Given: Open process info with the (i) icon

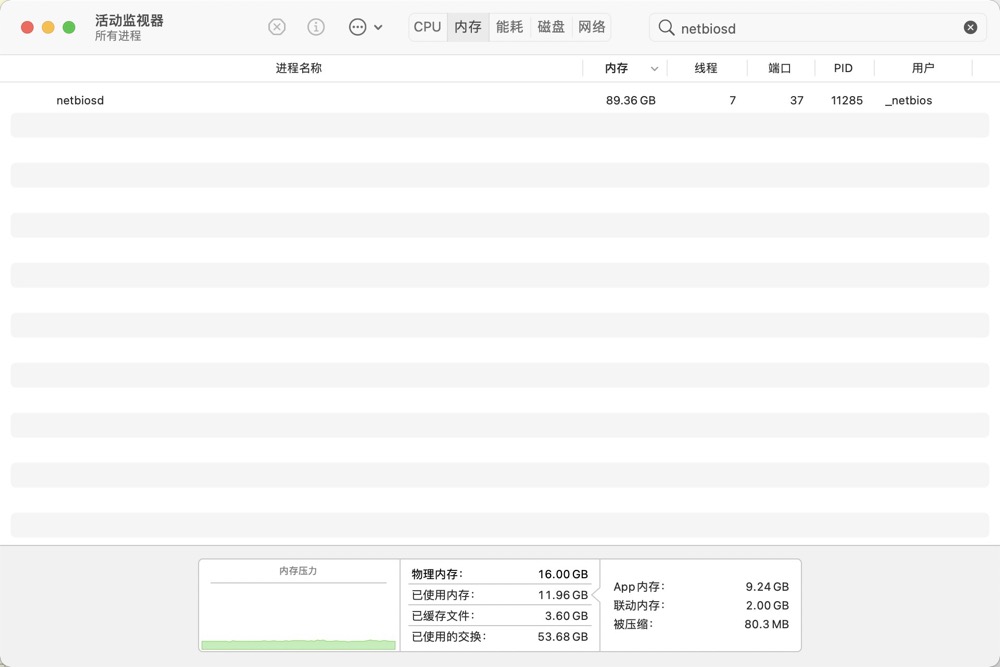Looking at the screenshot, I should (316, 27).
